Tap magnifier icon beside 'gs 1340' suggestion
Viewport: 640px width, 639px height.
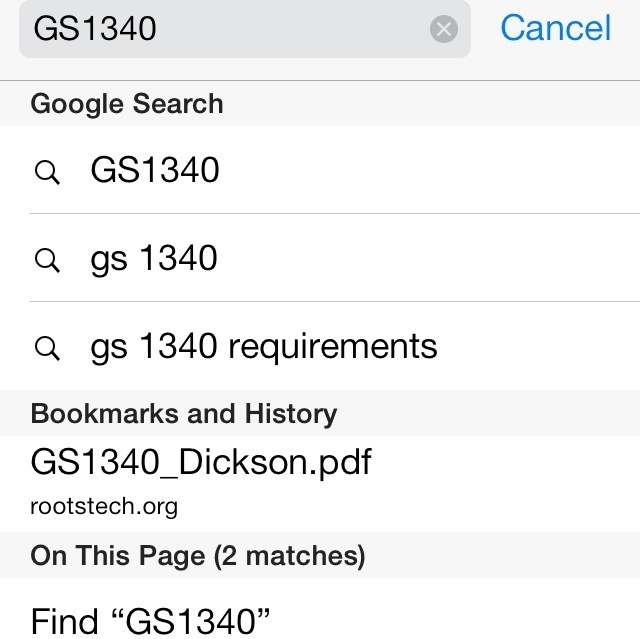[47, 260]
